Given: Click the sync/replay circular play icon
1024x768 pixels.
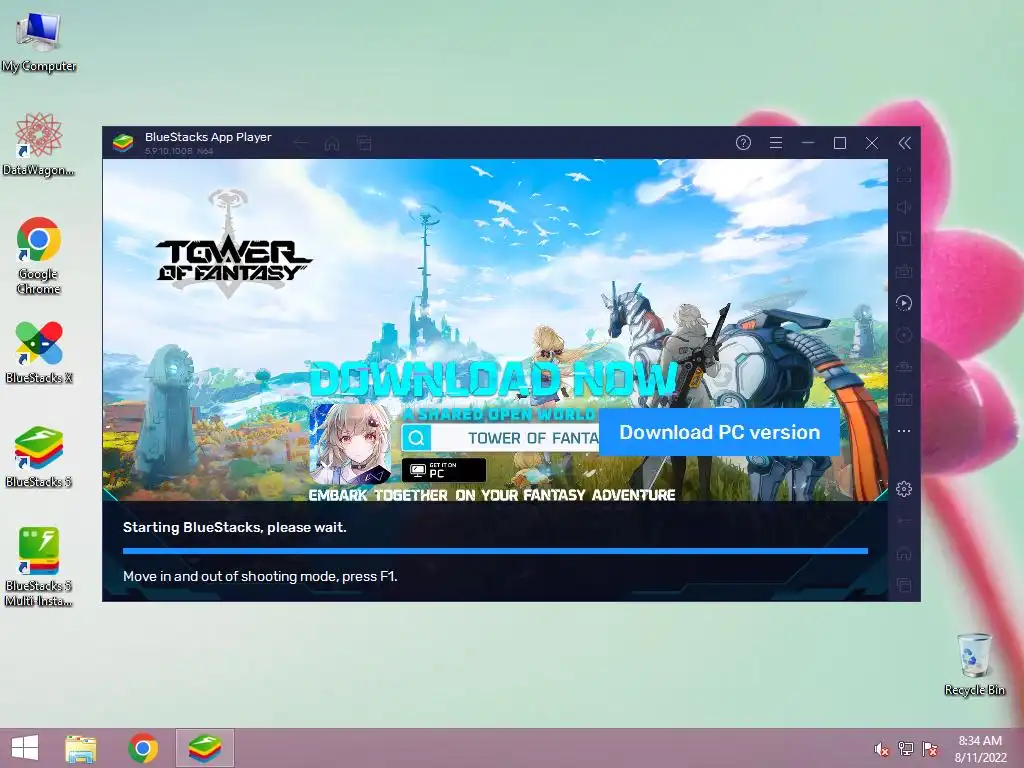Looking at the screenshot, I should click(x=904, y=302).
